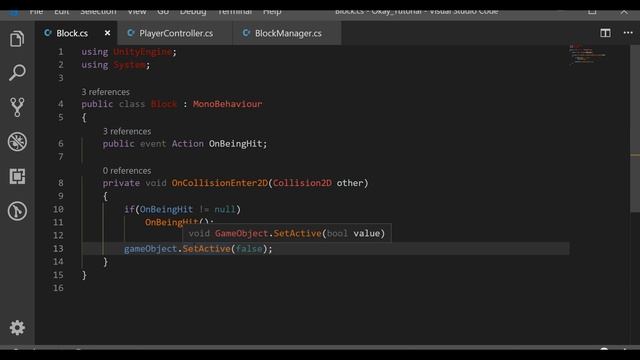Open the View menu

pyautogui.click(x=137, y=11)
